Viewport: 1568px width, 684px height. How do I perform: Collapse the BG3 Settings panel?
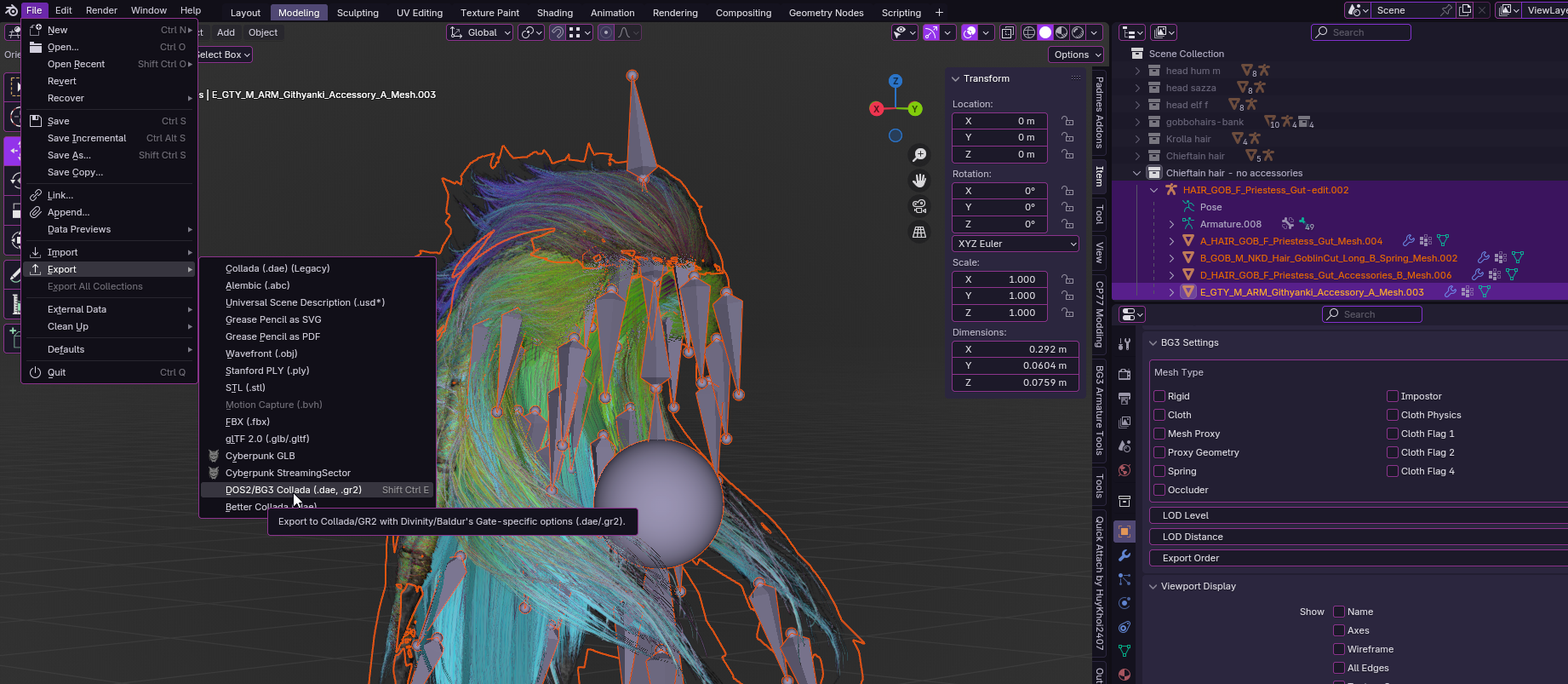click(1153, 342)
